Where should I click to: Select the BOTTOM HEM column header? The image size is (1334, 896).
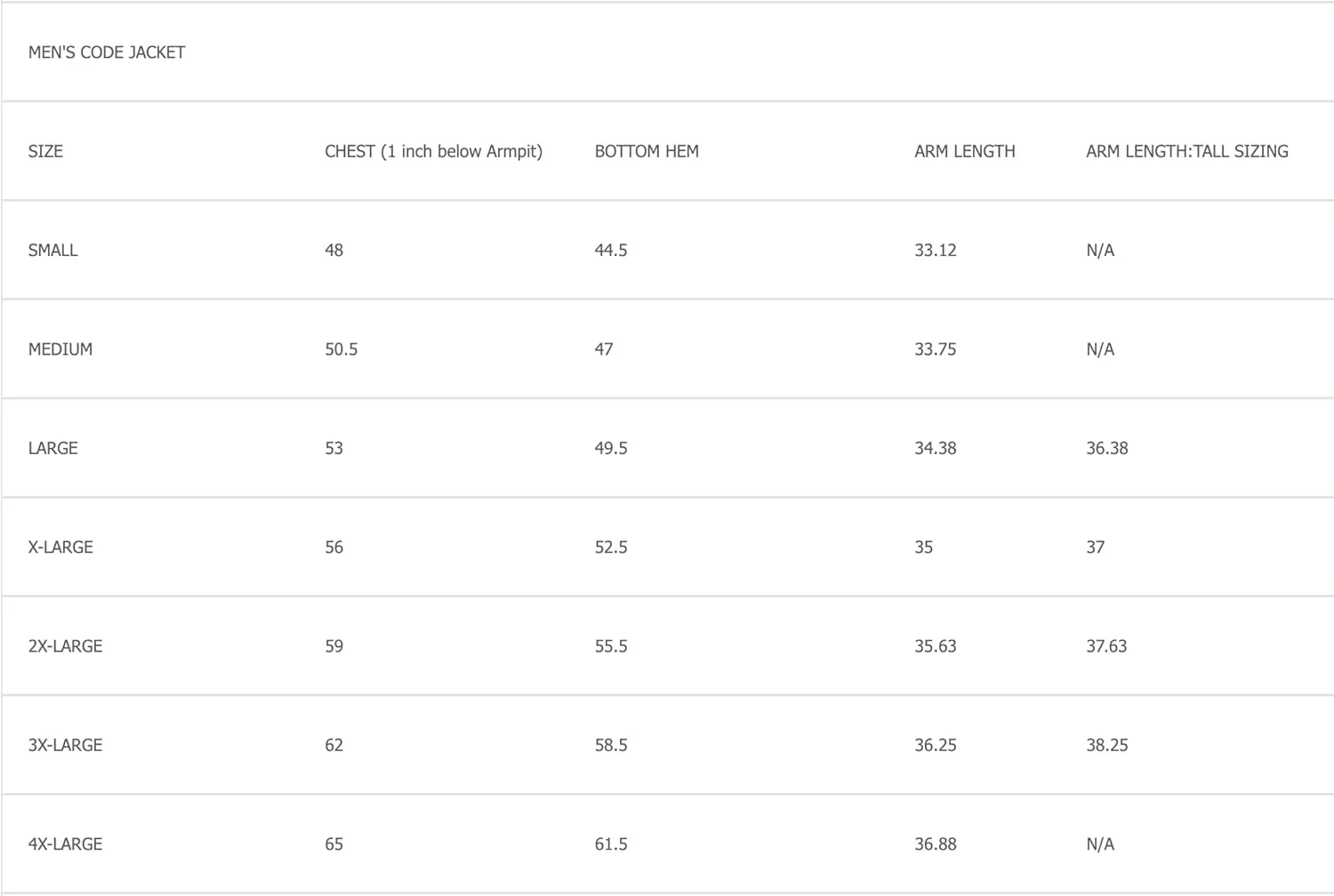(x=647, y=151)
